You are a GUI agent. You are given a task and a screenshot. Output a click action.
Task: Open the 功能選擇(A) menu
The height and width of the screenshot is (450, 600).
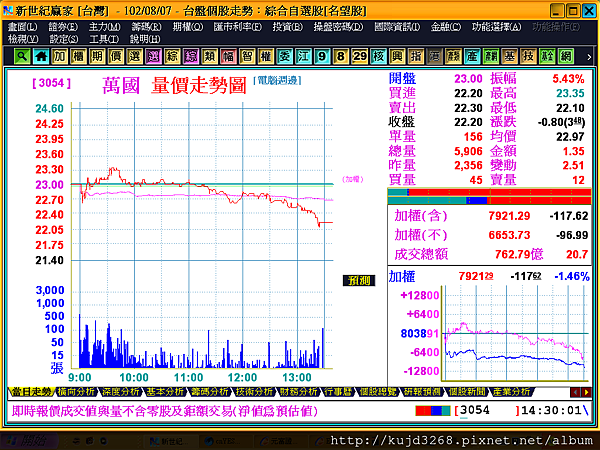[x=496, y=27]
